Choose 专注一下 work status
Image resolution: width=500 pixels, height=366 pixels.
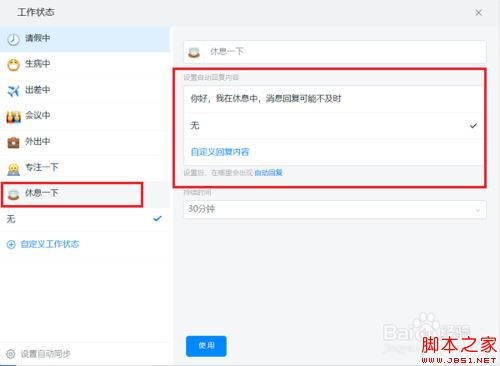[x=85, y=168]
